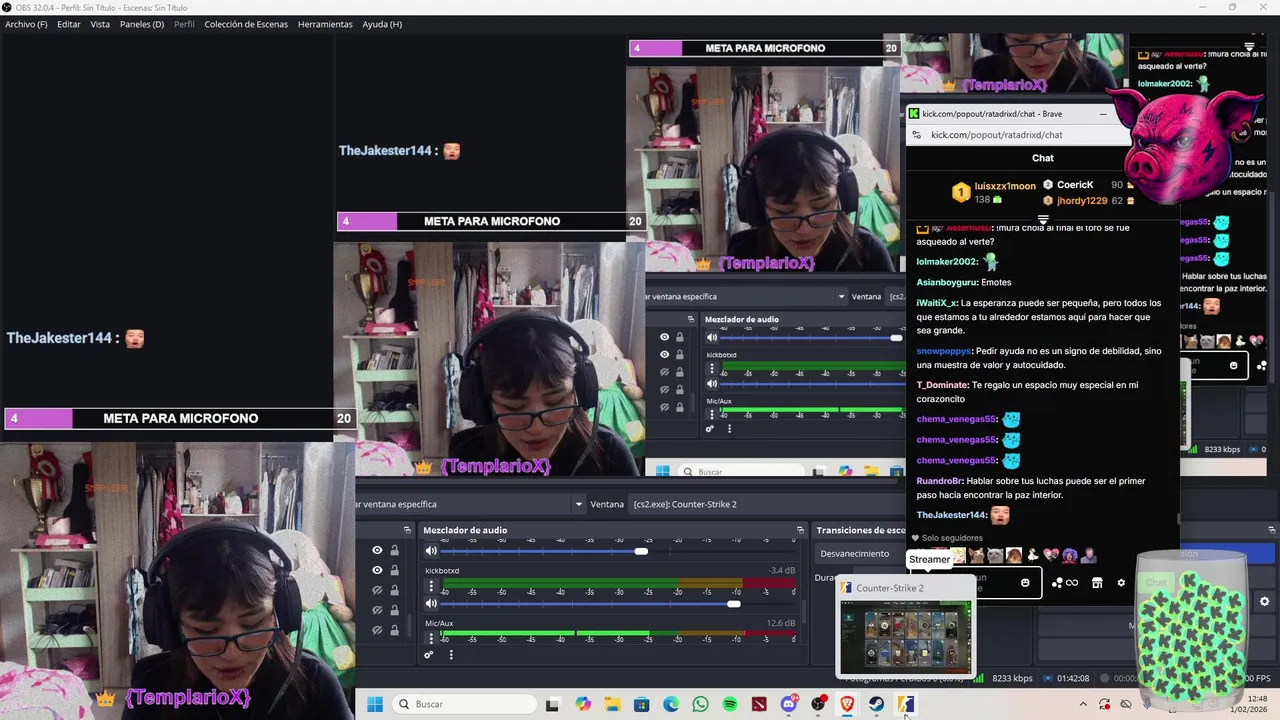Toggle the lock on the first large source row
Screen dimensions: 1280x720
tap(394, 550)
